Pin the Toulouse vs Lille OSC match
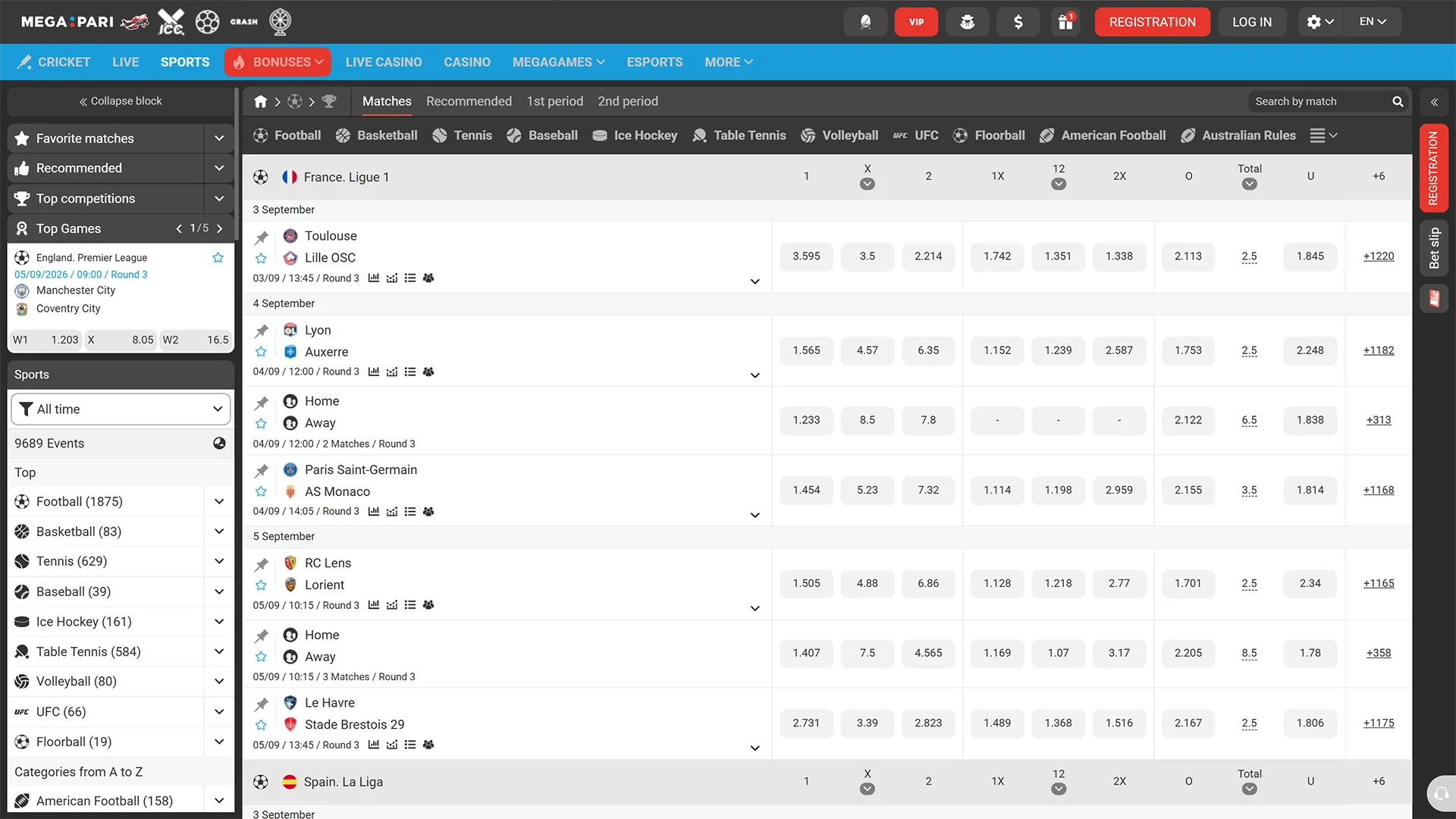The width and height of the screenshot is (1456, 819). [262, 237]
